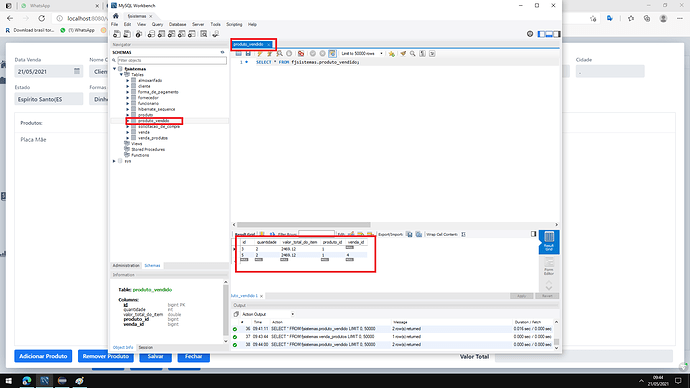690x388 pixels.
Task: Expand the venda table node
Action: pyautogui.click(x=128, y=132)
